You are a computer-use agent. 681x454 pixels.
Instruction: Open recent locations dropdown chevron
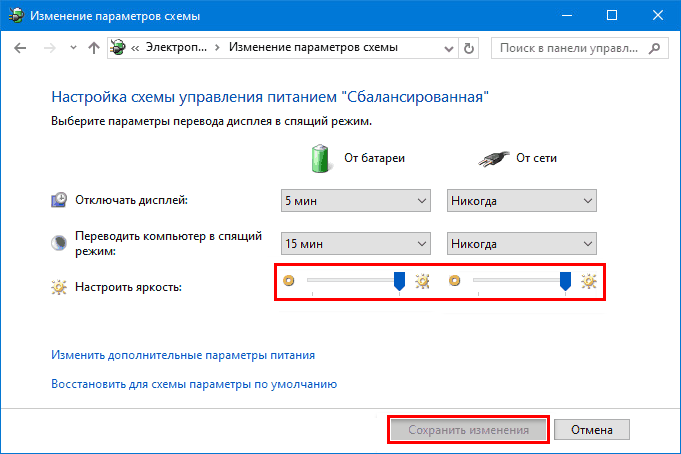(73, 48)
